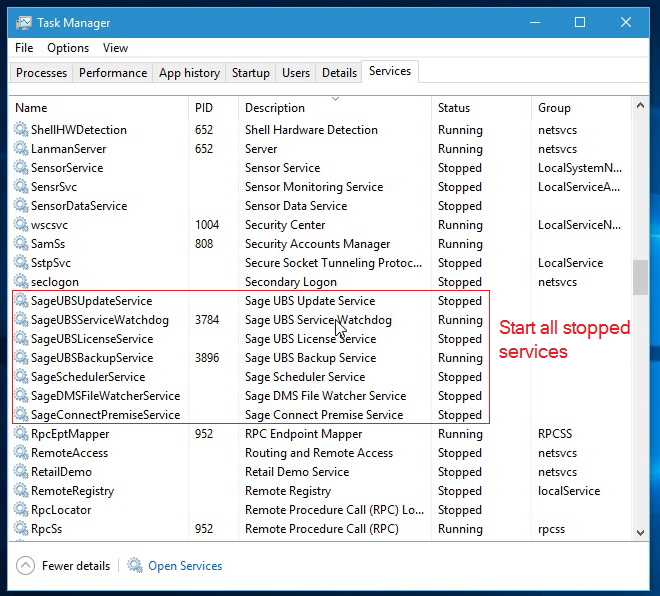Image resolution: width=660 pixels, height=596 pixels.
Task: Switch to the Performance tab
Action: click(113, 73)
